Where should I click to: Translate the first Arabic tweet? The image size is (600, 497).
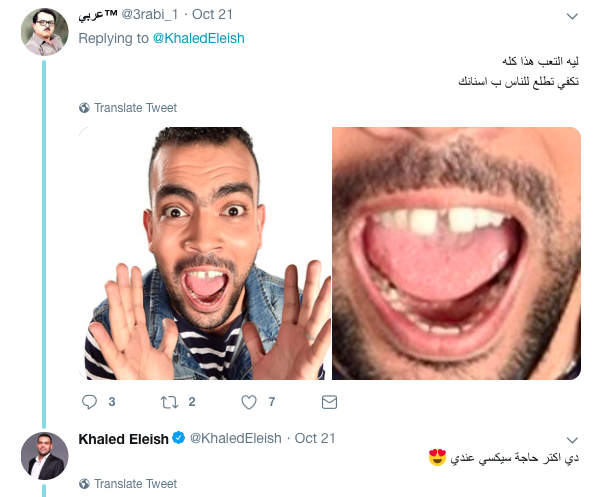click(x=135, y=108)
